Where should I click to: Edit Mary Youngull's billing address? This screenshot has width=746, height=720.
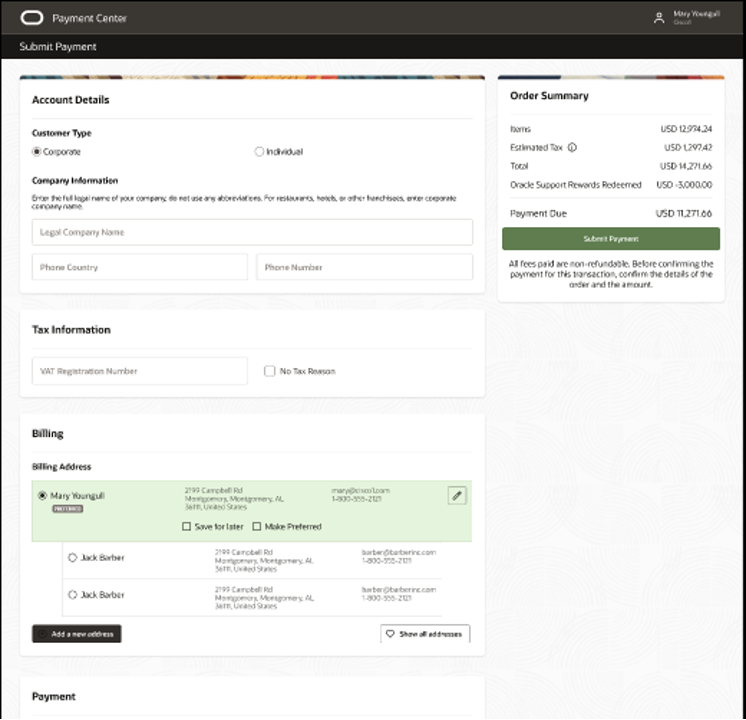point(457,496)
